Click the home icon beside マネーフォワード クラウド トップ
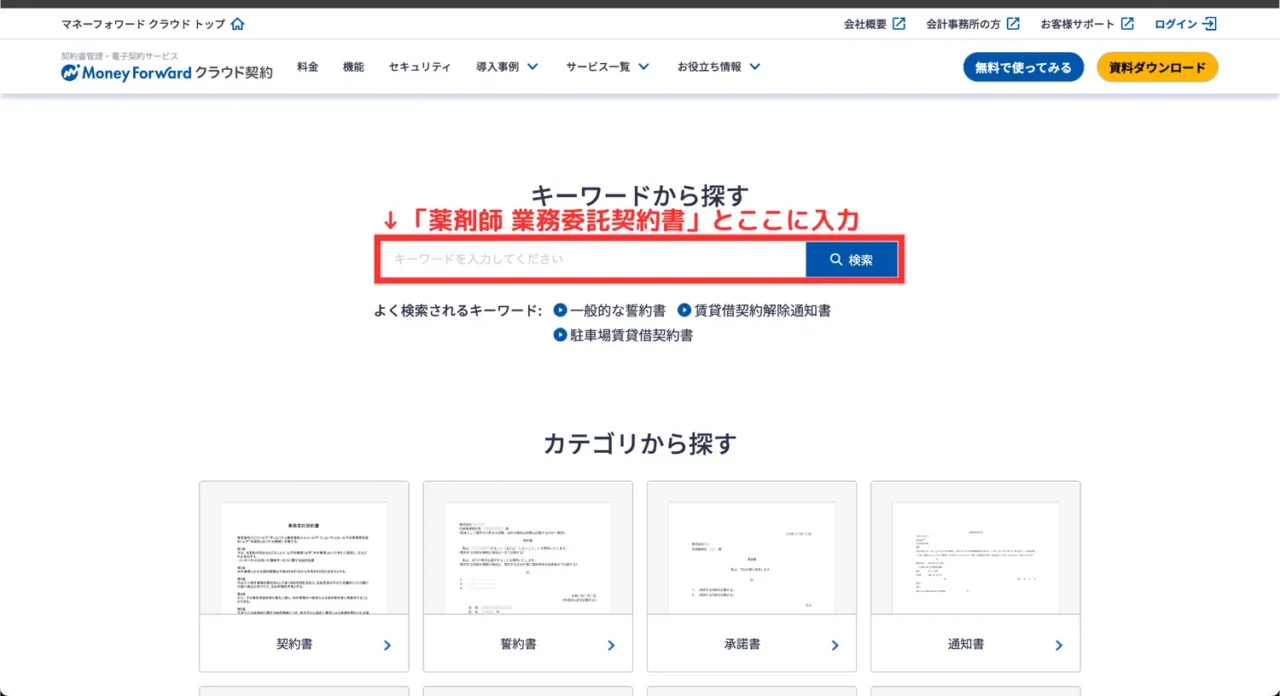Screen dimensions: 1280x696 pos(237,24)
